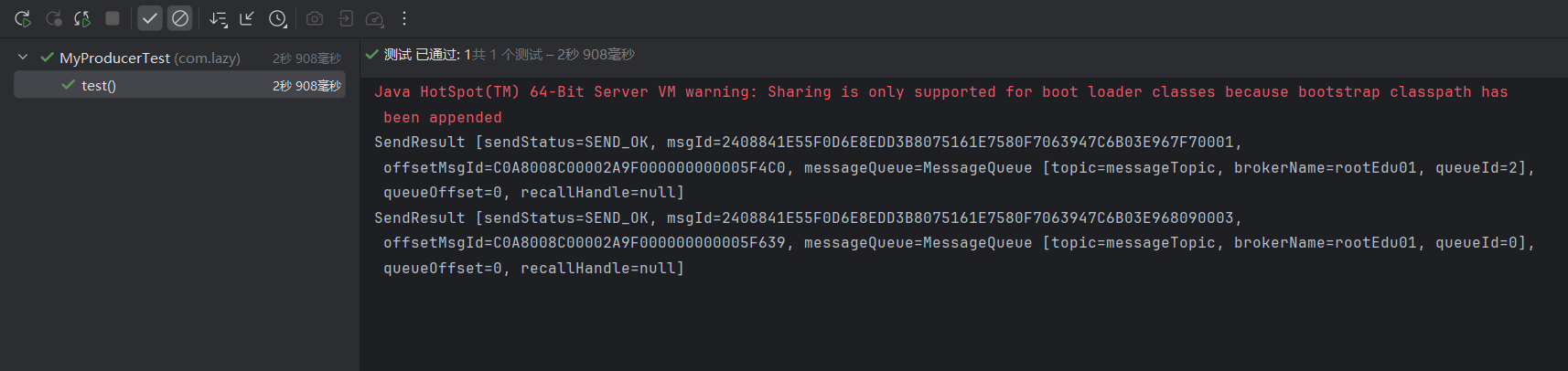This screenshot has height=371, width=1568.
Task: Click the export test results icon
Action: click(x=346, y=18)
